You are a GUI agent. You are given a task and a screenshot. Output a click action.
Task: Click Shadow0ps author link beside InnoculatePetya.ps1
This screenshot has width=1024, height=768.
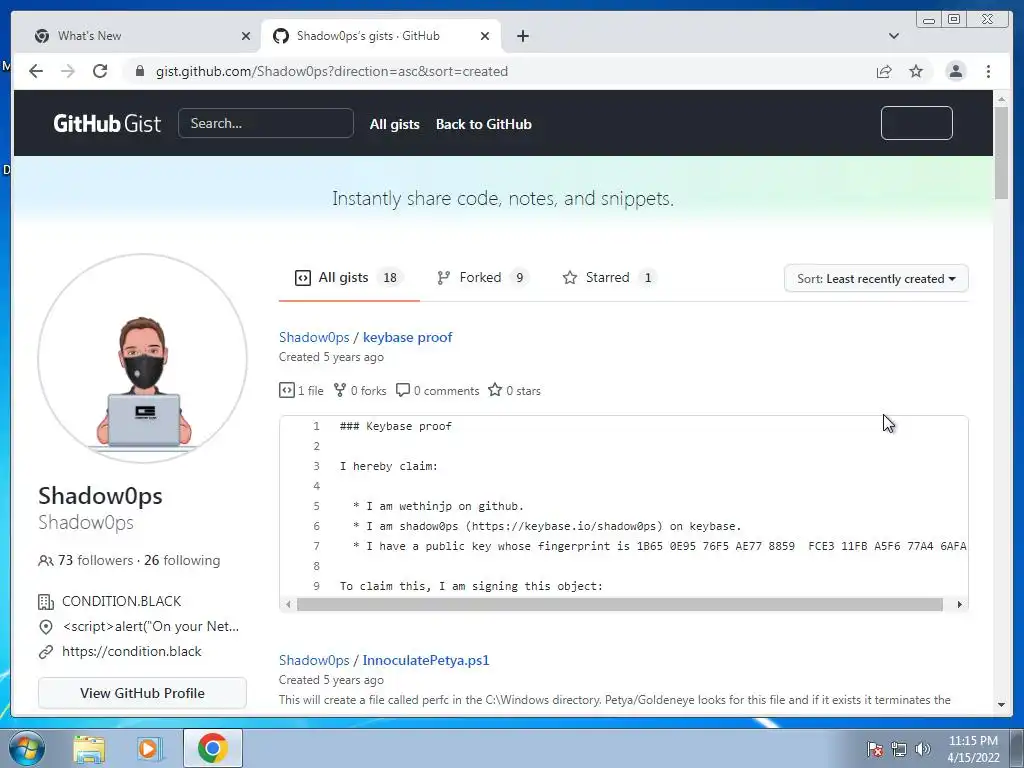(314, 660)
